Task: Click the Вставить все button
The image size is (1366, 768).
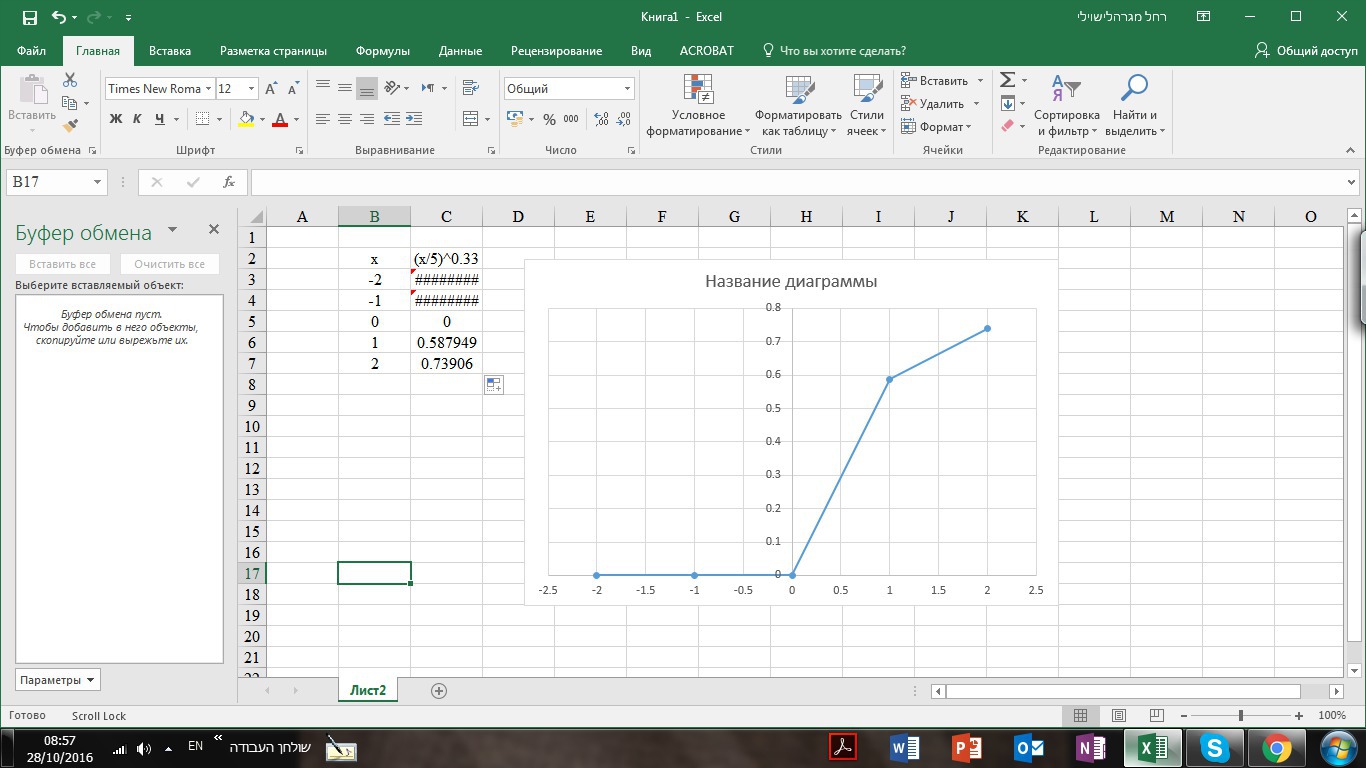Action: point(62,264)
